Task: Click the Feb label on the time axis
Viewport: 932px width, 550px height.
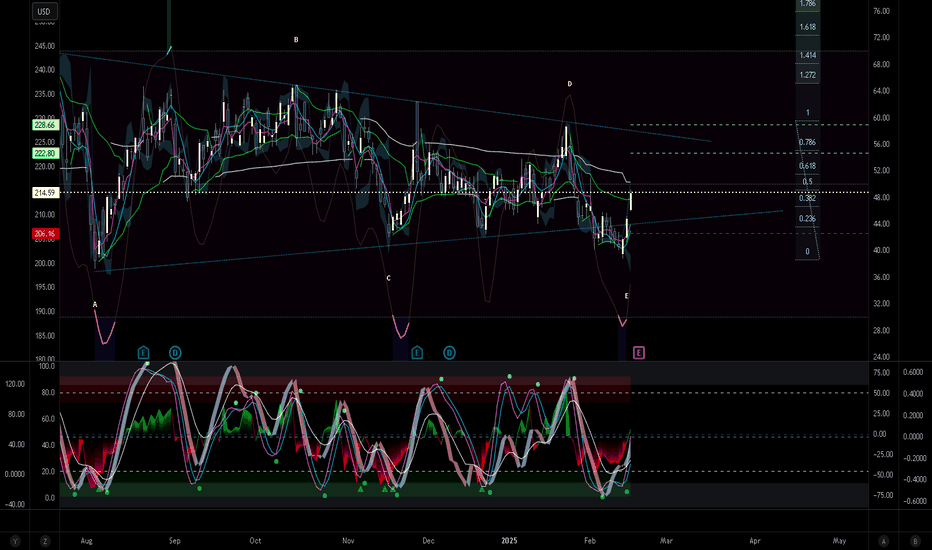Action: (590, 540)
